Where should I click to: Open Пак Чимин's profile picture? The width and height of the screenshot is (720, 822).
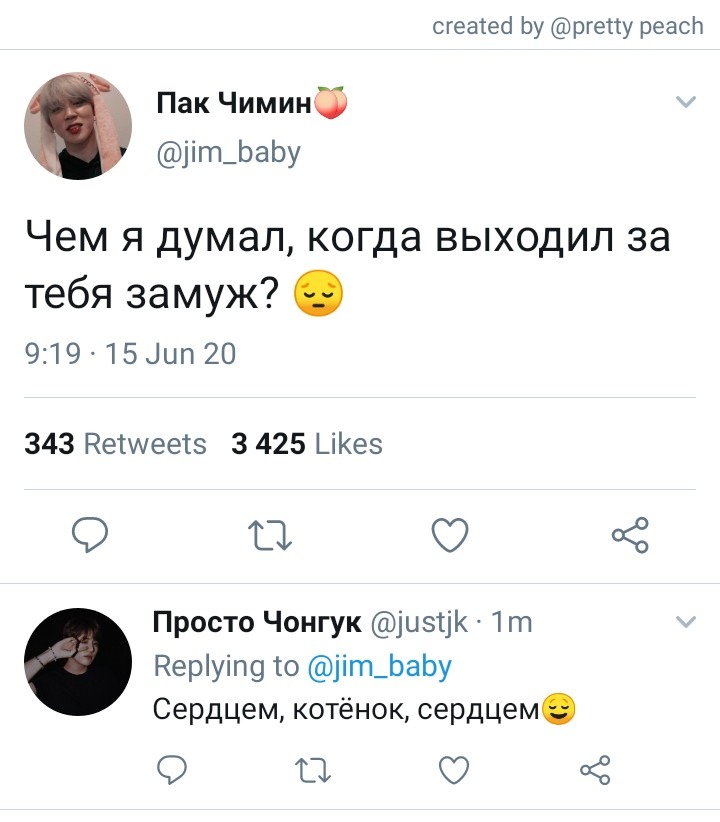click(x=78, y=126)
